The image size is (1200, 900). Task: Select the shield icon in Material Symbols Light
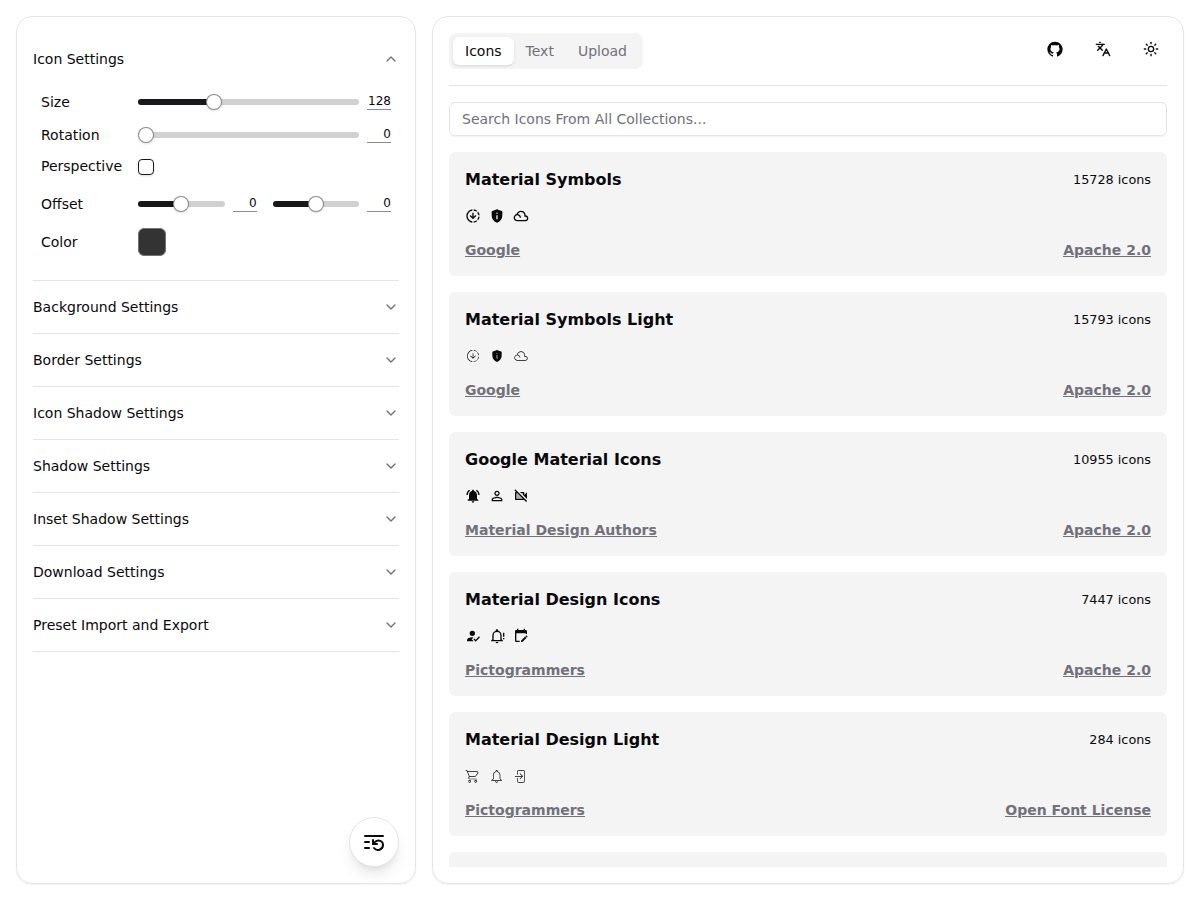(x=497, y=356)
